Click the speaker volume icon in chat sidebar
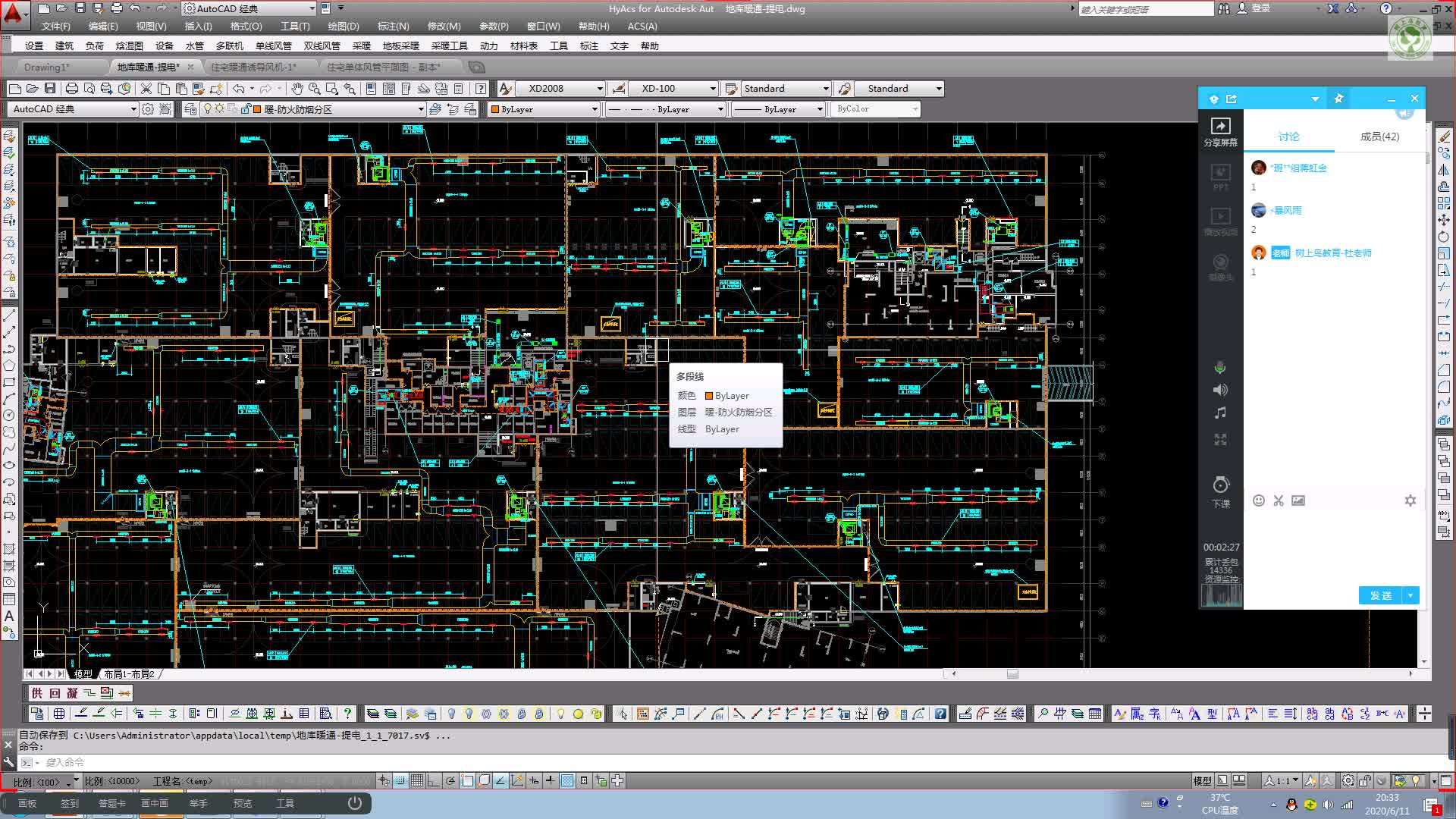Image resolution: width=1456 pixels, height=819 pixels. pos(1220,390)
